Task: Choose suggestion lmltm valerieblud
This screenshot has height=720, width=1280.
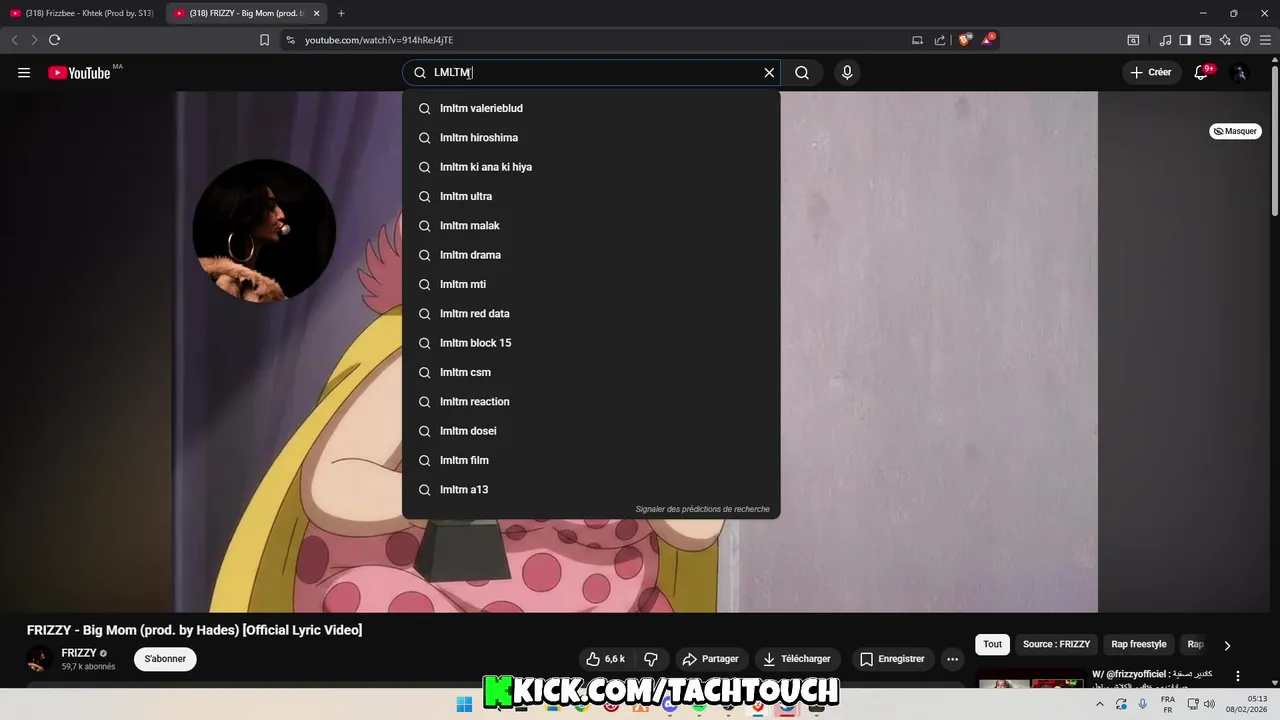Action: pos(591,108)
